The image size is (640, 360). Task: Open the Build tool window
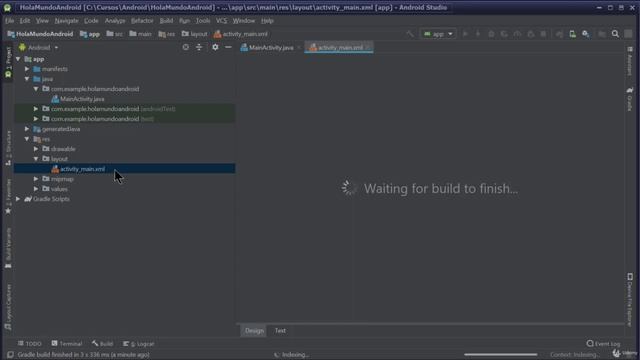[x=102, y=344]
